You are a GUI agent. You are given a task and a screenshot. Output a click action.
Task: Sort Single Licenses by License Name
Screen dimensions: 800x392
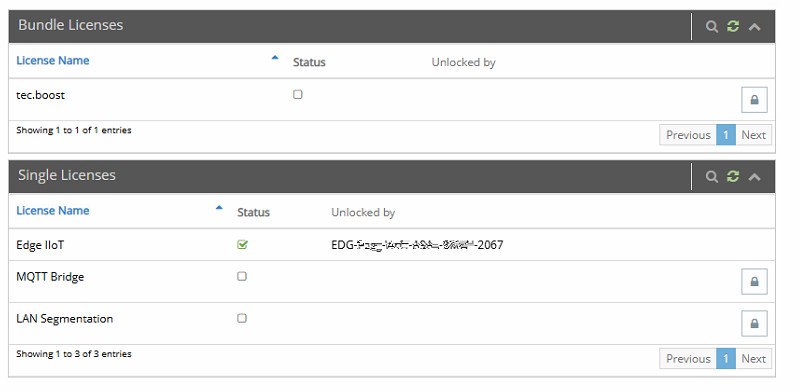tap(53, 211)
